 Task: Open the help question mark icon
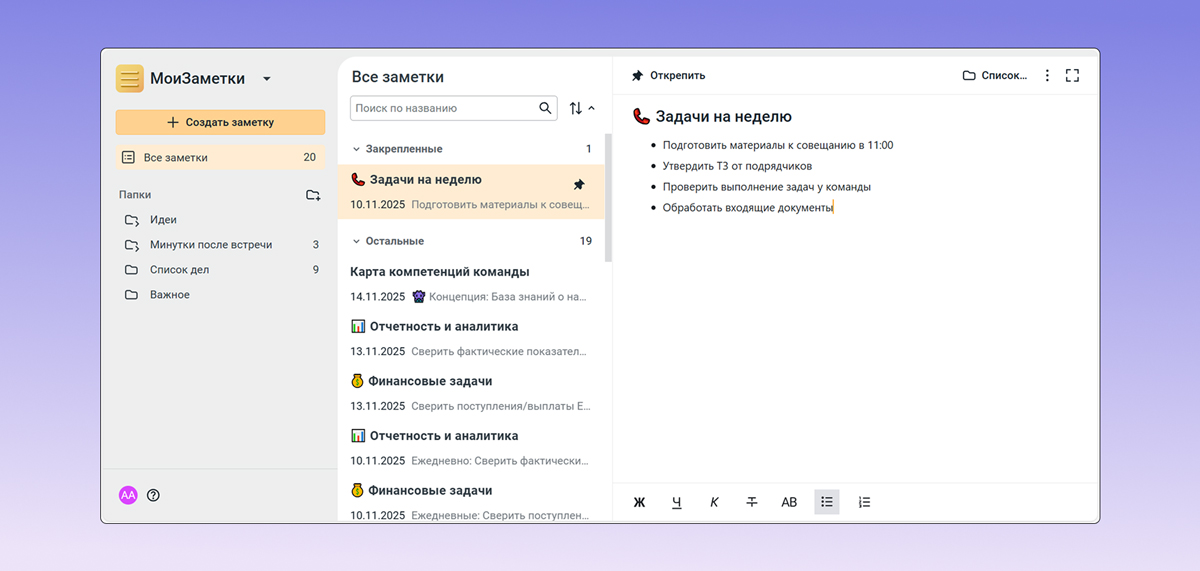153,495
